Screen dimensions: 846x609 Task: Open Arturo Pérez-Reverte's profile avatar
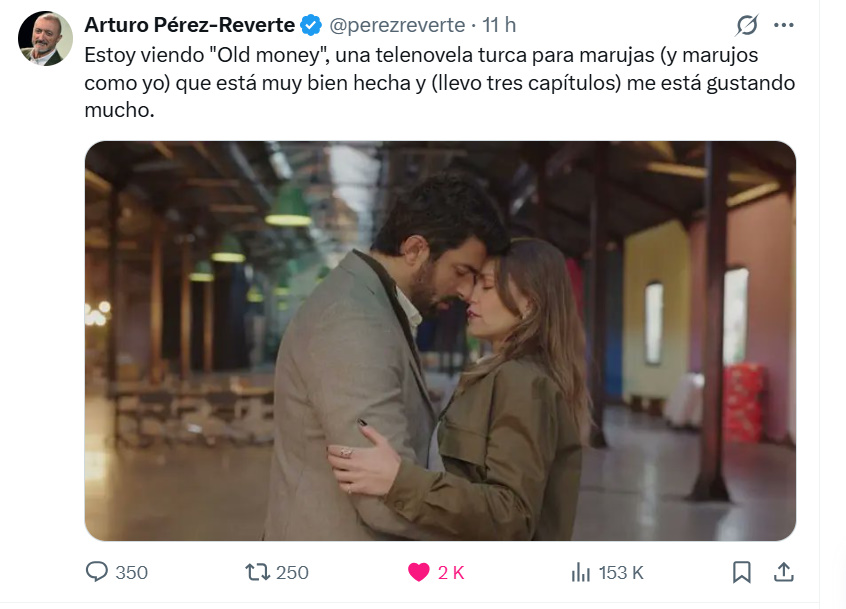tap(45, 39)
